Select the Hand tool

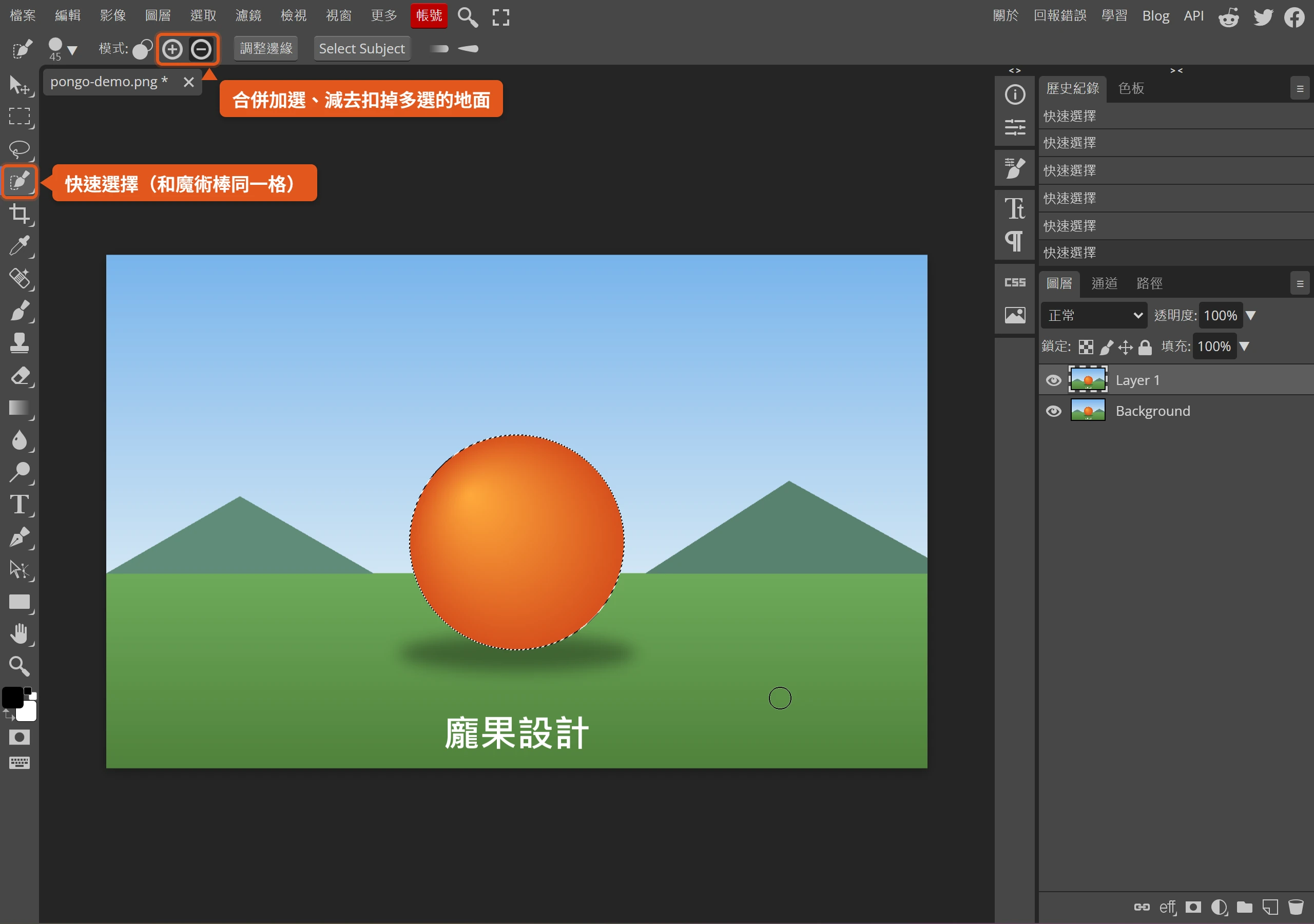pos(20,634)
